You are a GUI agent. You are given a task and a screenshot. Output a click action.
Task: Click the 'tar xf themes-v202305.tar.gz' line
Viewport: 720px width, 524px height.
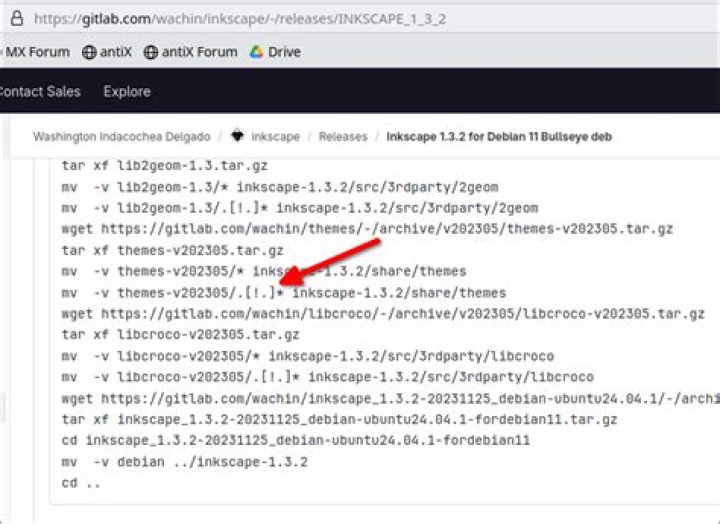(173, 250)
